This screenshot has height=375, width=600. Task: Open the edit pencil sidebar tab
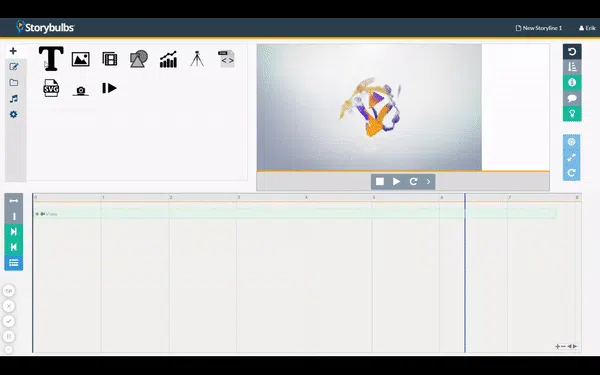(13, 67)
